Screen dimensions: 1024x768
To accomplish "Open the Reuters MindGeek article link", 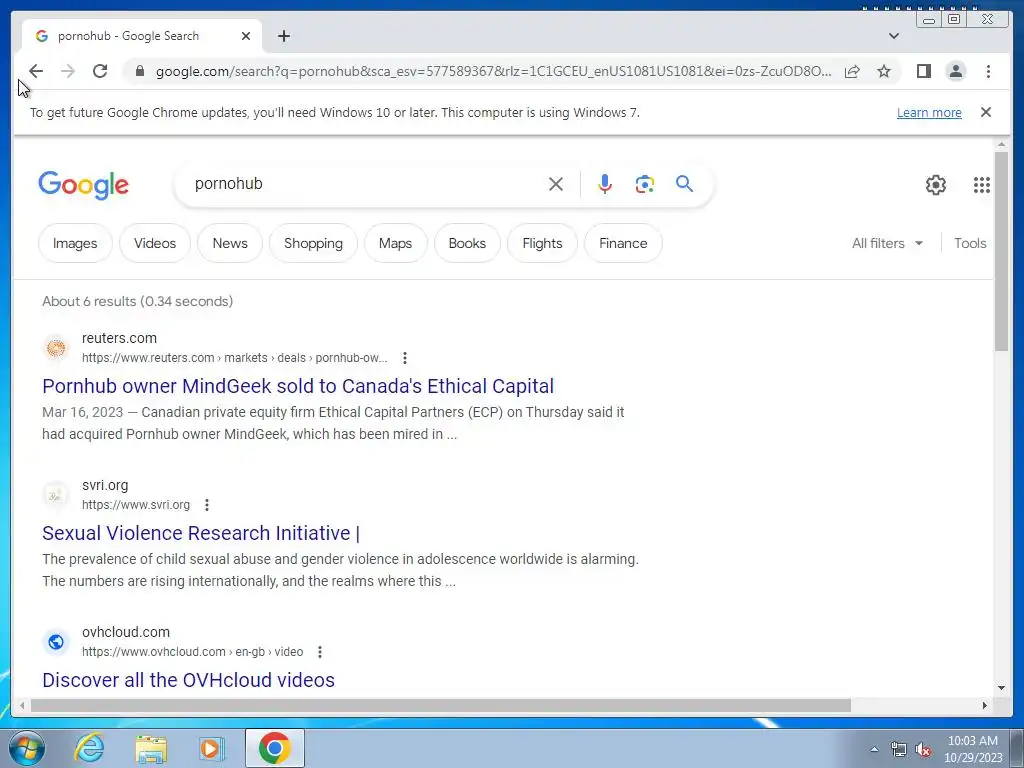I will click(x=298, y=386).
